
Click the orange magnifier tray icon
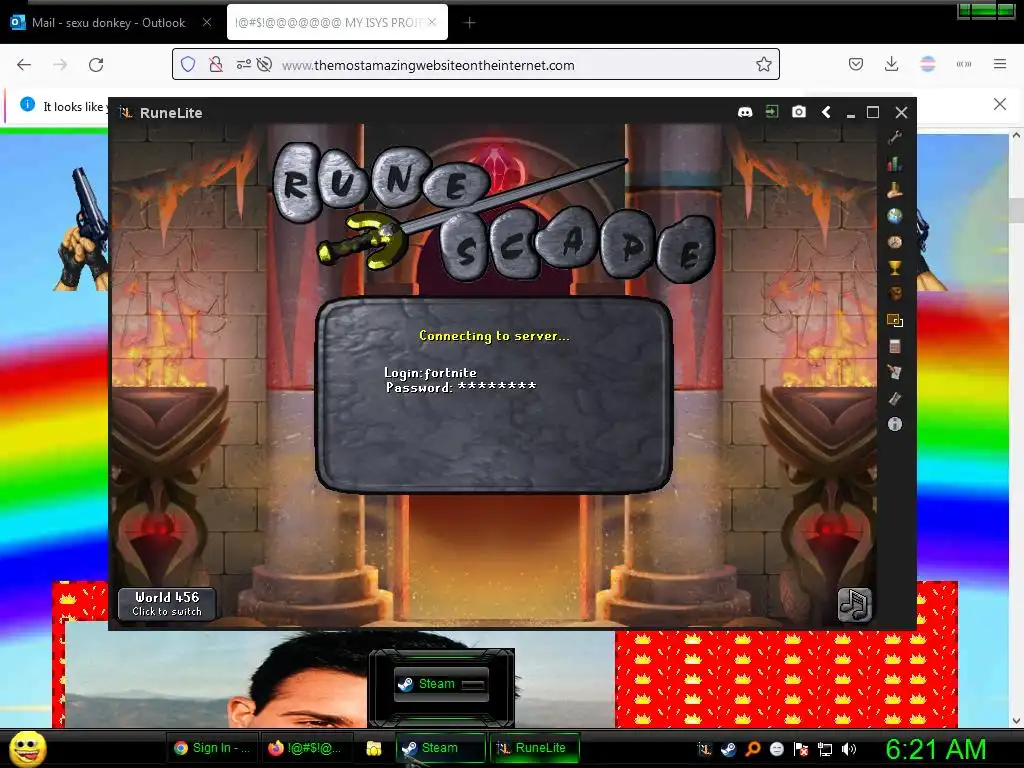[x=752, y=749]
